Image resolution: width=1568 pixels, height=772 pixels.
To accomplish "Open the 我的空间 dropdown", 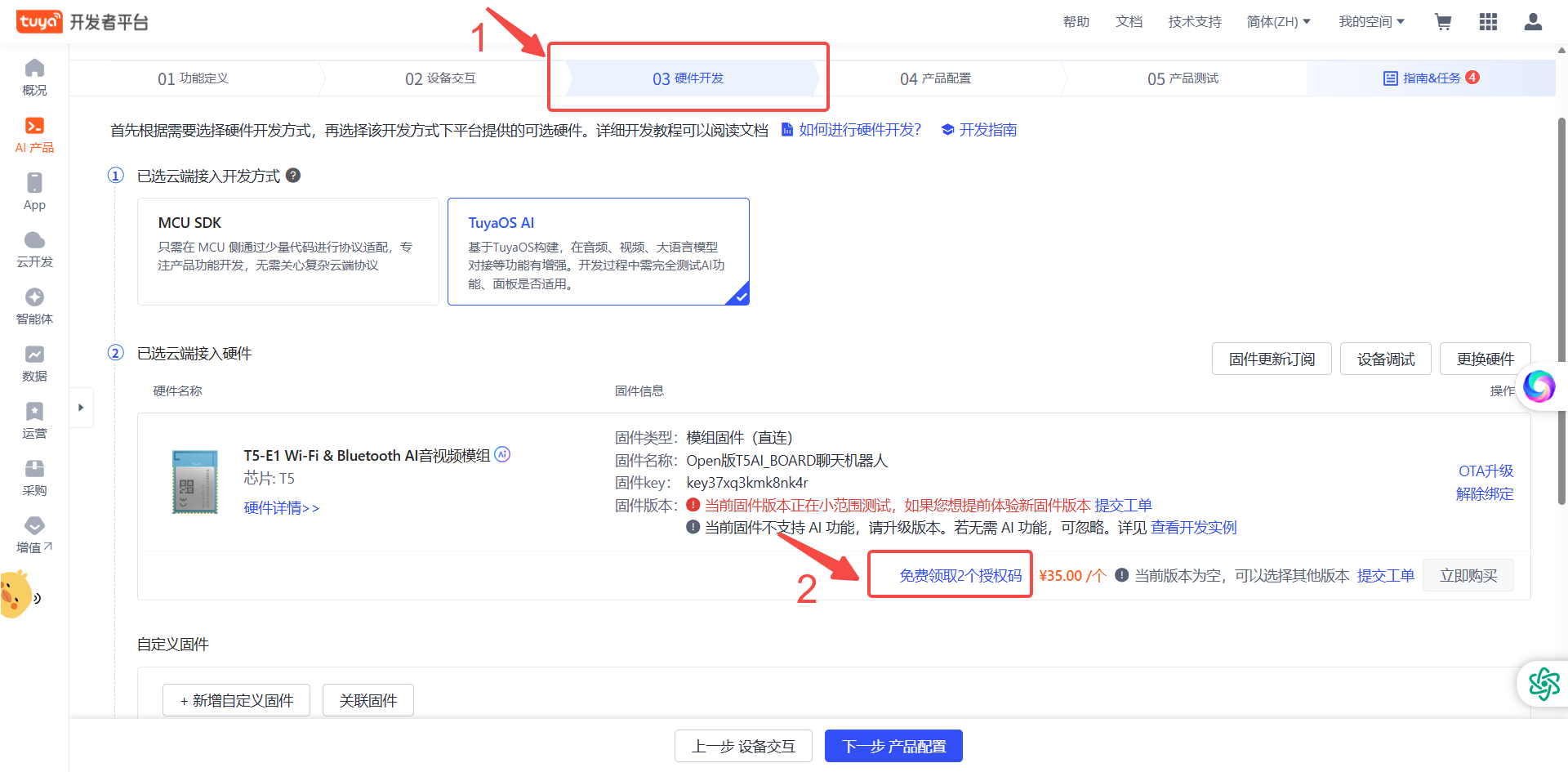I will pyautogui.click(x=1371, y=22).
